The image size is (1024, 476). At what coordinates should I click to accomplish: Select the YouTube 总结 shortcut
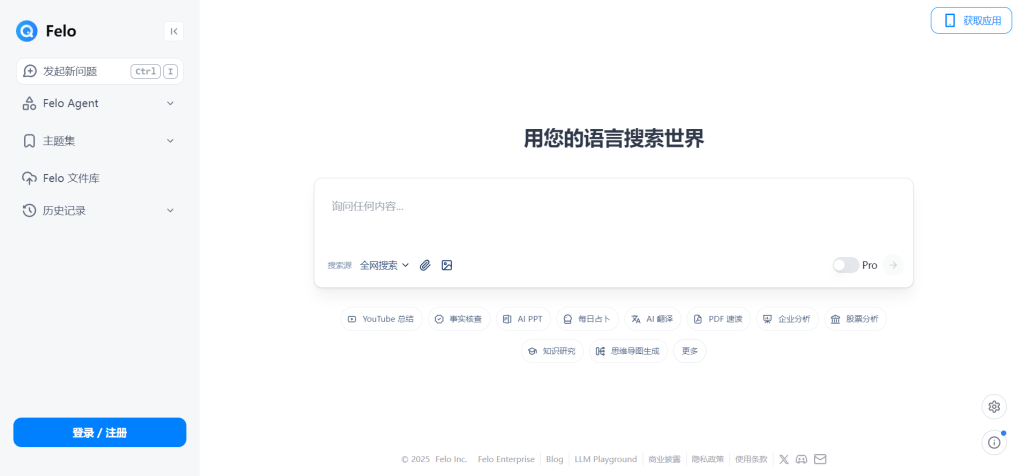point(381,319)
